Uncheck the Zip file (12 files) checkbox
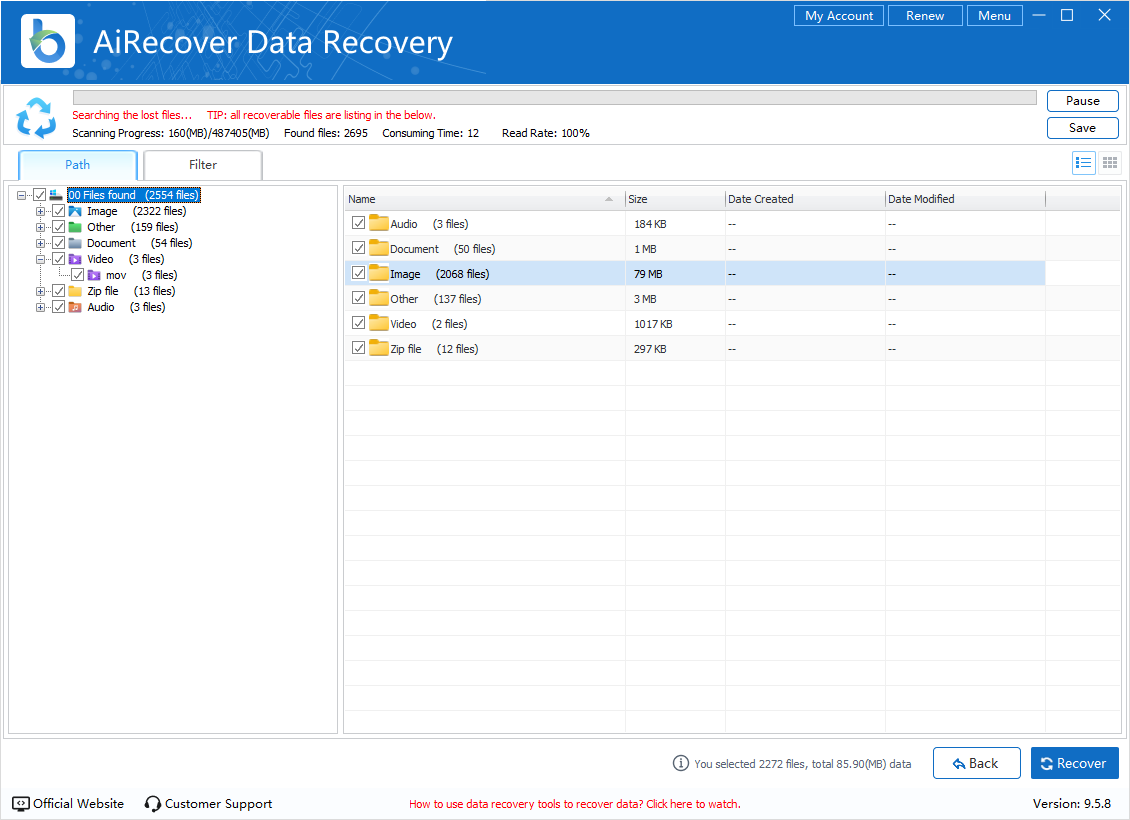 point(358,348)
